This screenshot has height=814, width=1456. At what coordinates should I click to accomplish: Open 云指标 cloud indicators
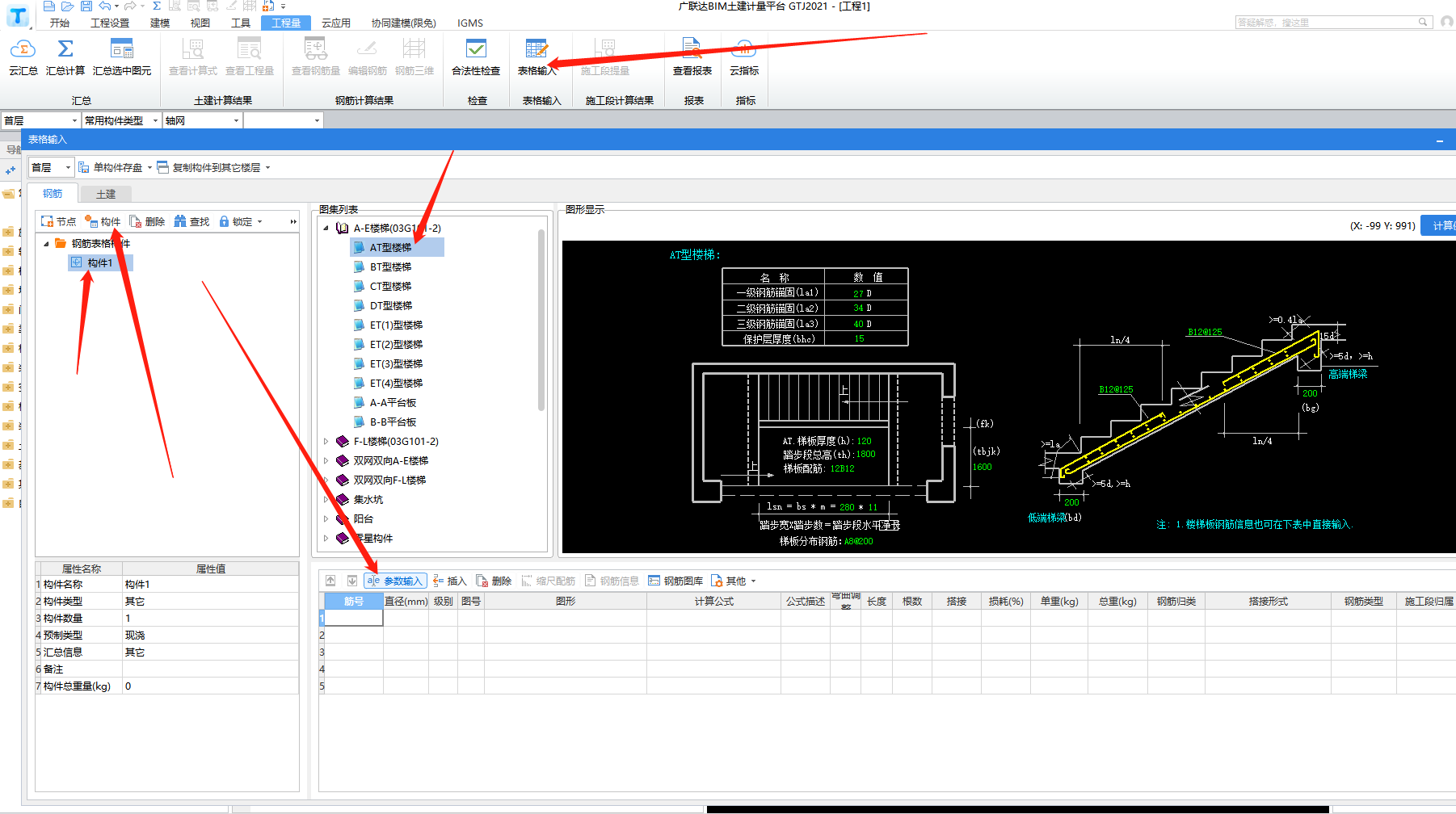[x=744, y=57]
